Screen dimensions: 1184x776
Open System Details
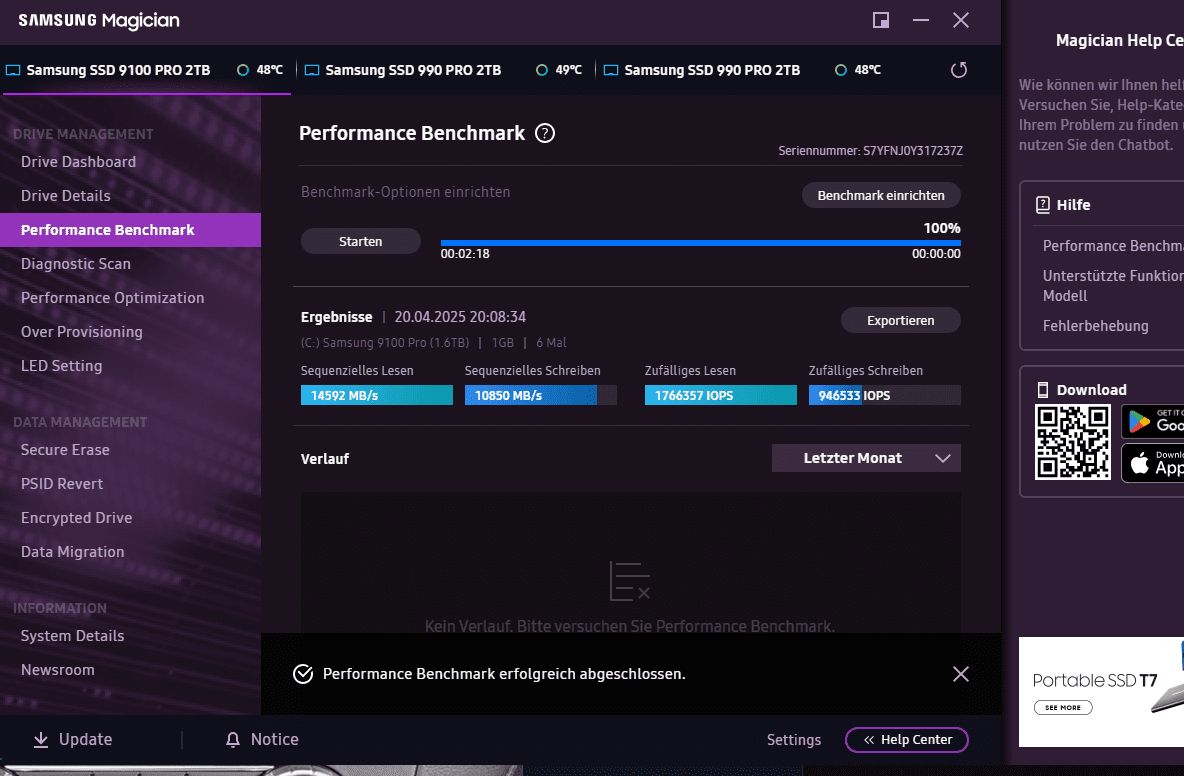click(72, 636)
